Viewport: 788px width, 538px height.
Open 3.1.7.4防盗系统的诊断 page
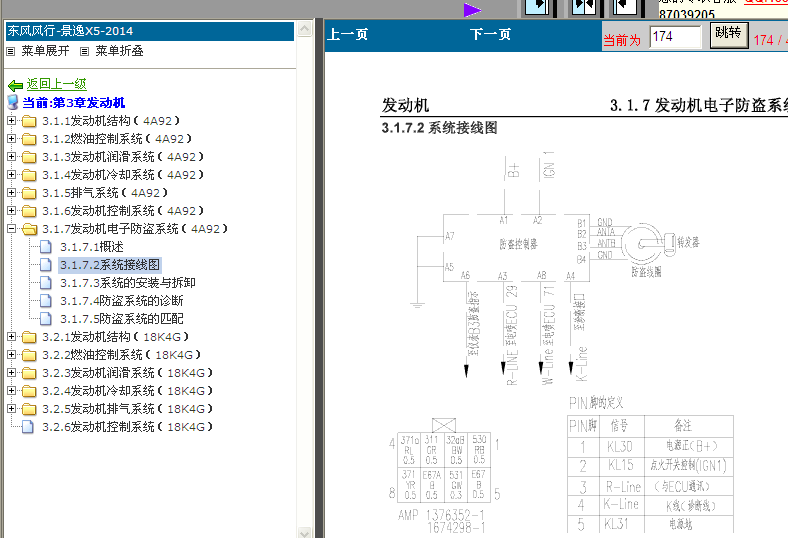(122, 301)
